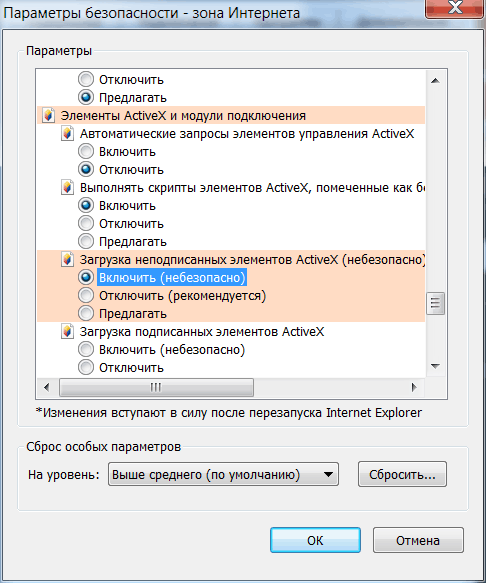486x583 pixels.
Task: Open the 'На уровень' dropdown 'Выше среднего (по умолчанию)'
Action: (223, 474)
